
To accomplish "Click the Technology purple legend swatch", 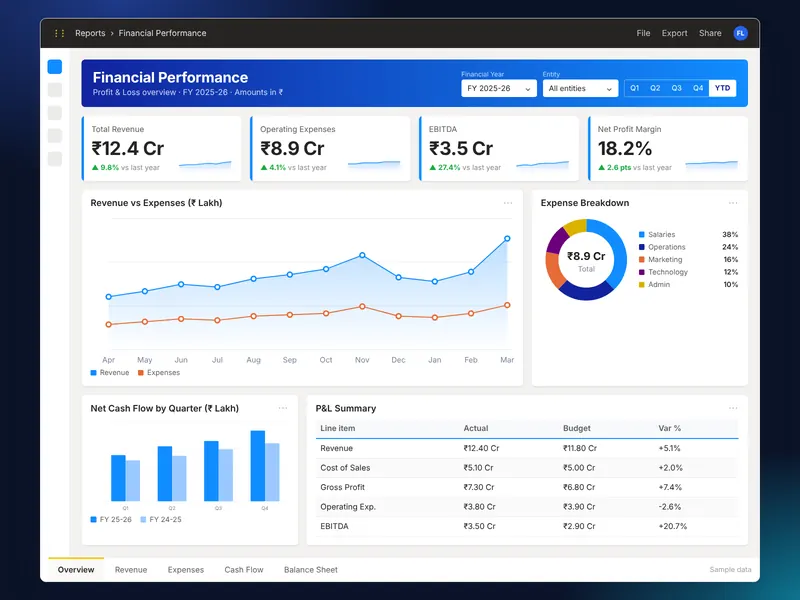I will pos(642,272).
